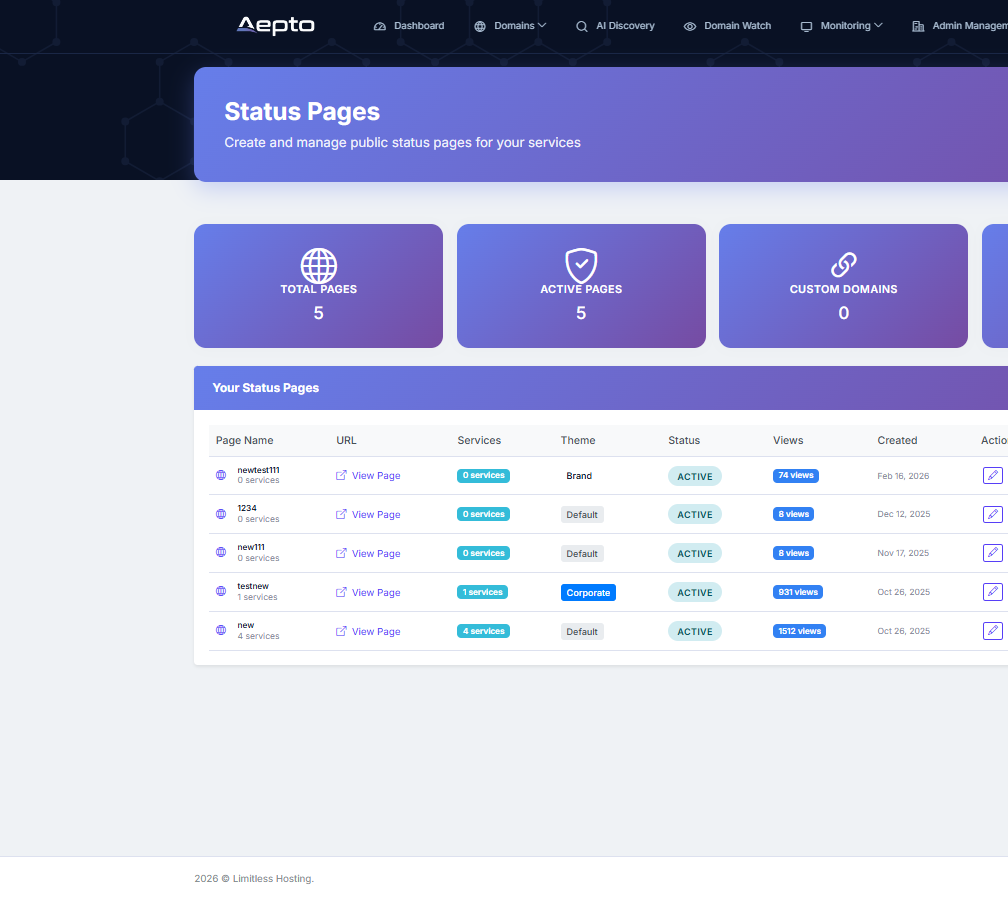The height and width of the screenshot is (900, 1008).
Task: Open the Dashboard menu item
Action: (x=409, y=26)
